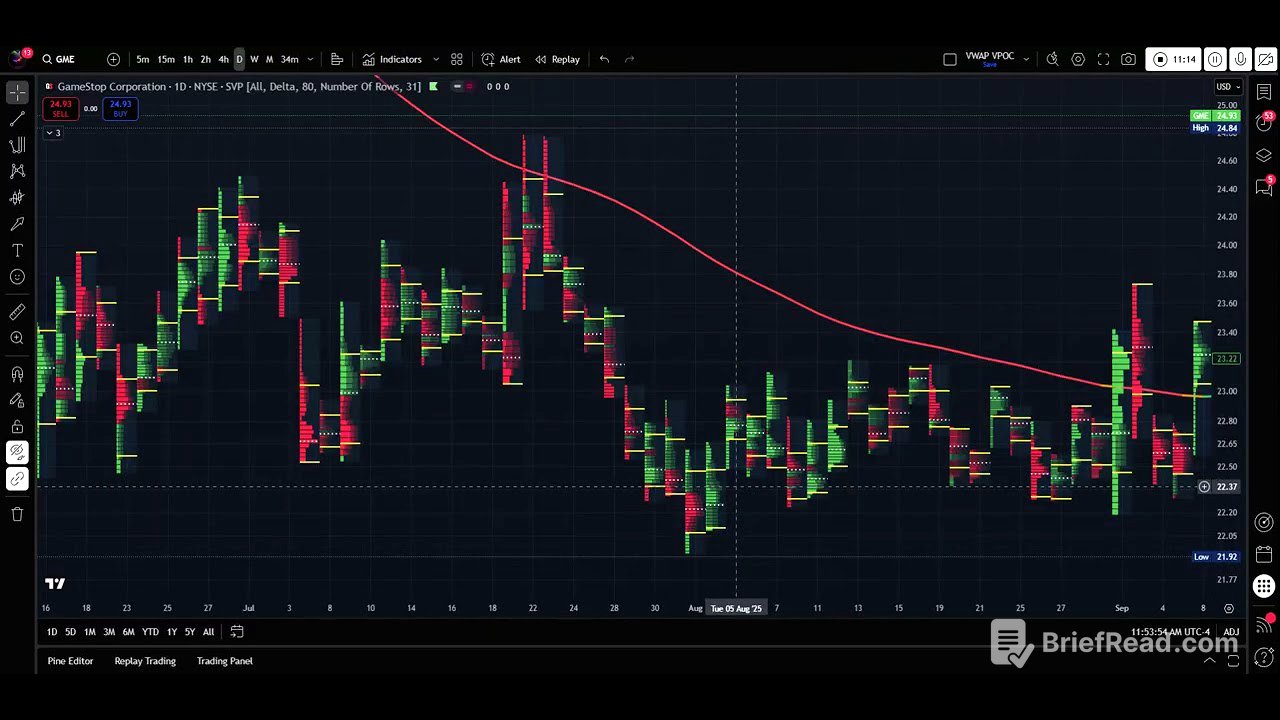Select the 4h timeframe
Screen dimensions: 1280x720
(x=223, y=59)
